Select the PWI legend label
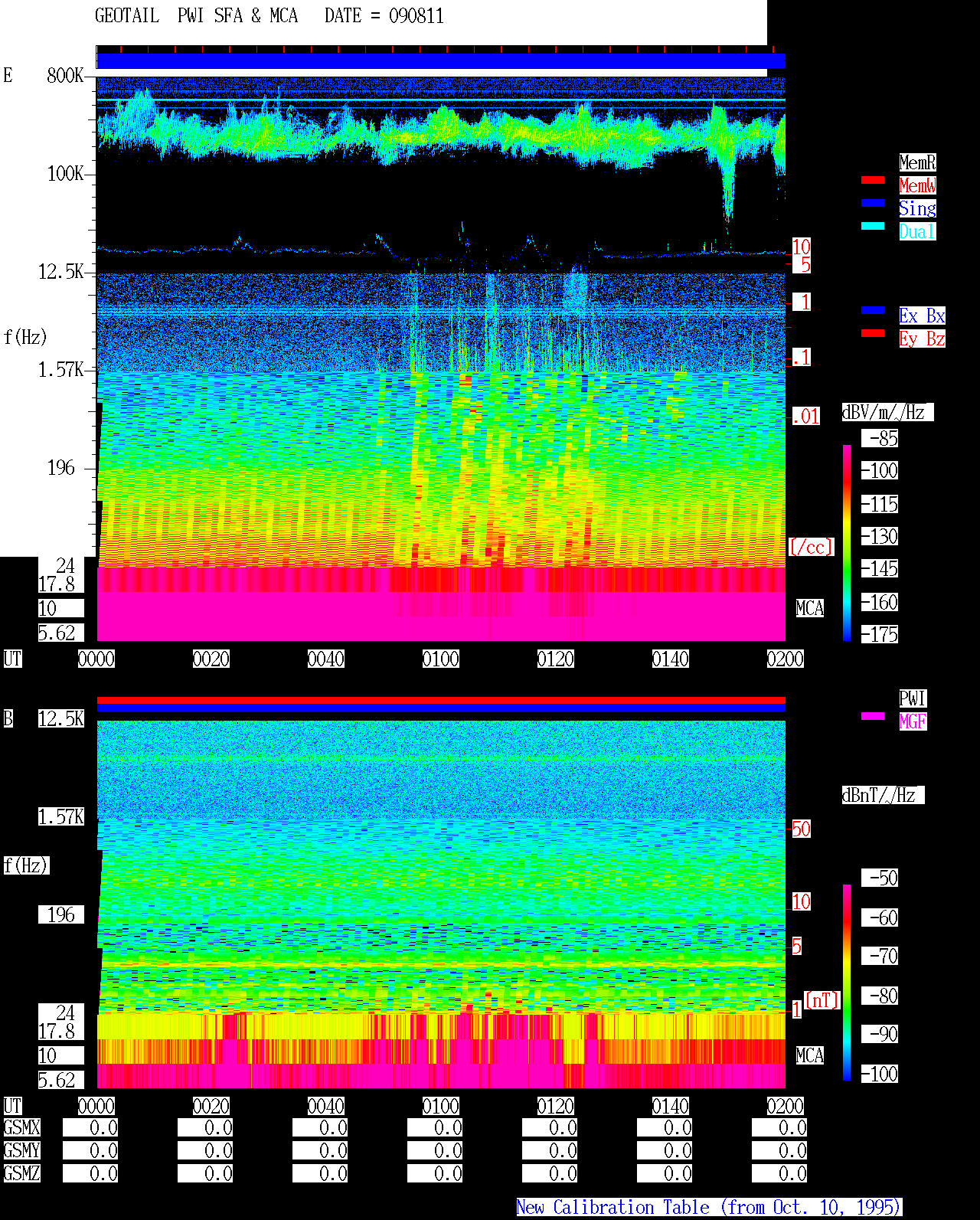The width and height of the screenshot is (980, 1220). [913, 698]
